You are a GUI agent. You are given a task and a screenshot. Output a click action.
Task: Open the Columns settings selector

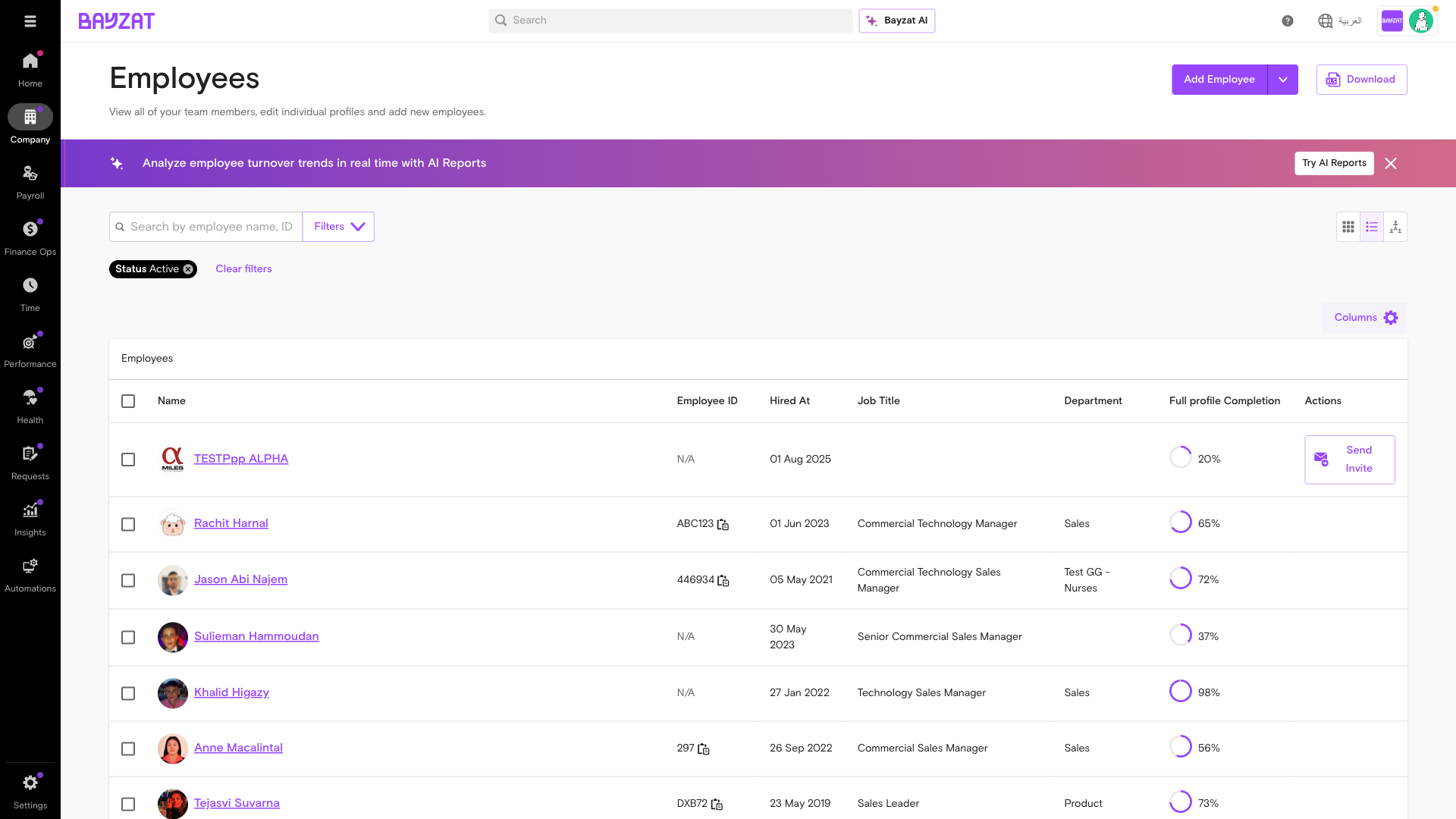(1365, 318)
